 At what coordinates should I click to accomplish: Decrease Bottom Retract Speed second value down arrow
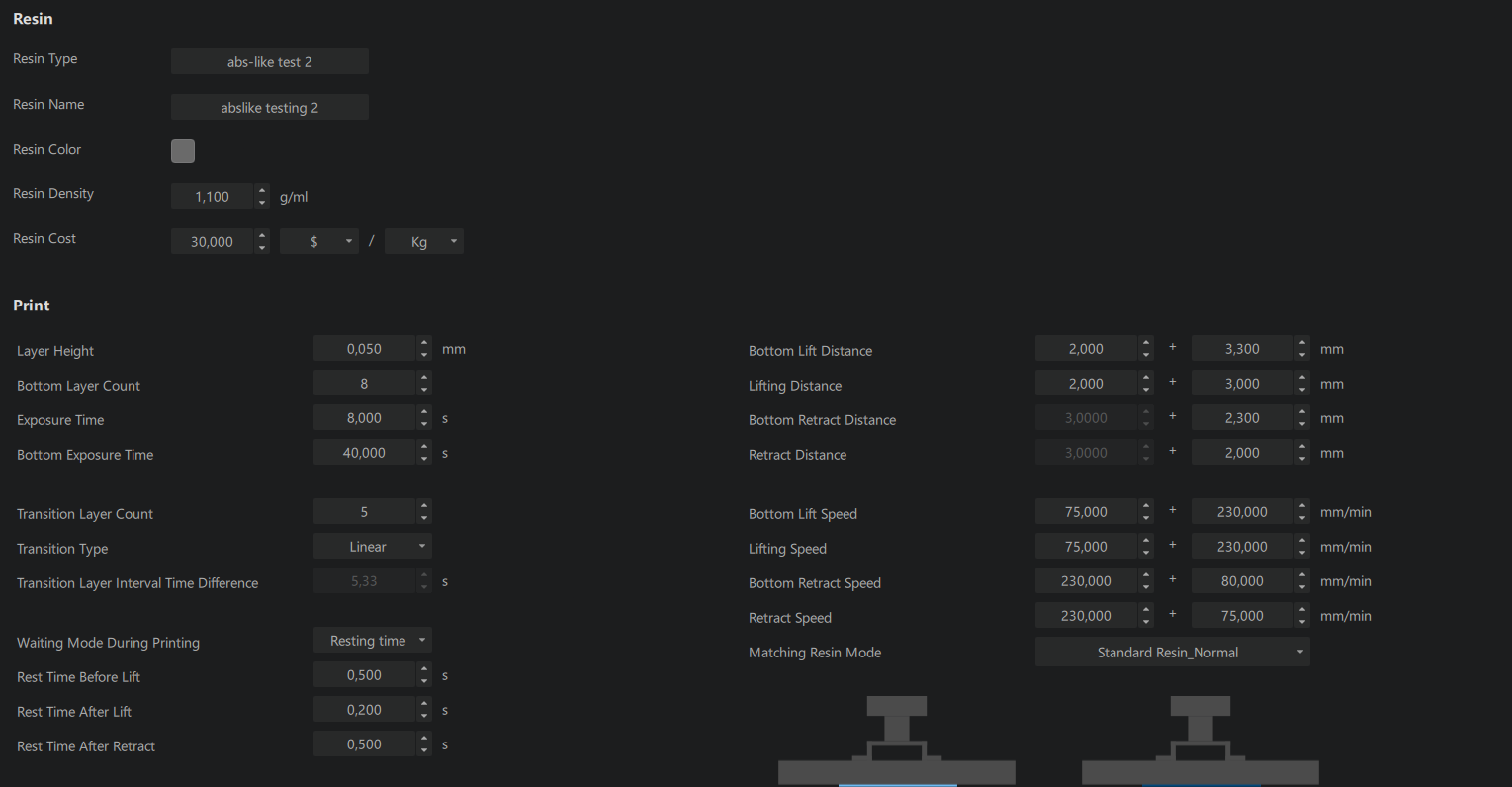(x=1302, y=587)
